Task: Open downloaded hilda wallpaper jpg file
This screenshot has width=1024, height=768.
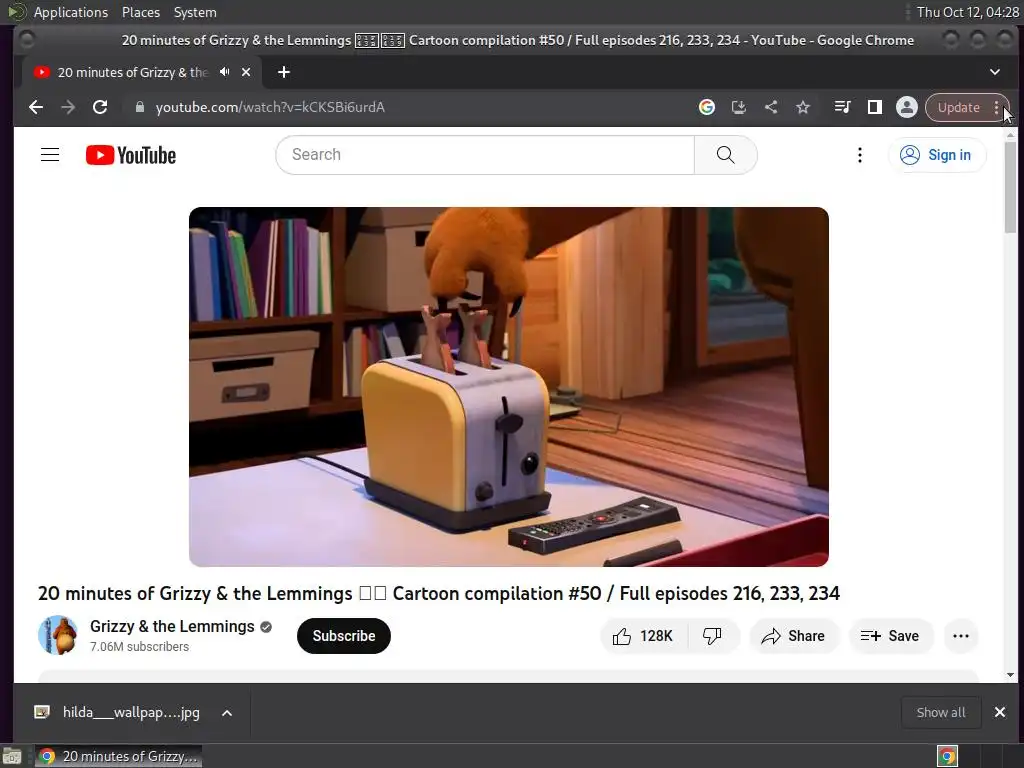Action: tap(118, 712)
